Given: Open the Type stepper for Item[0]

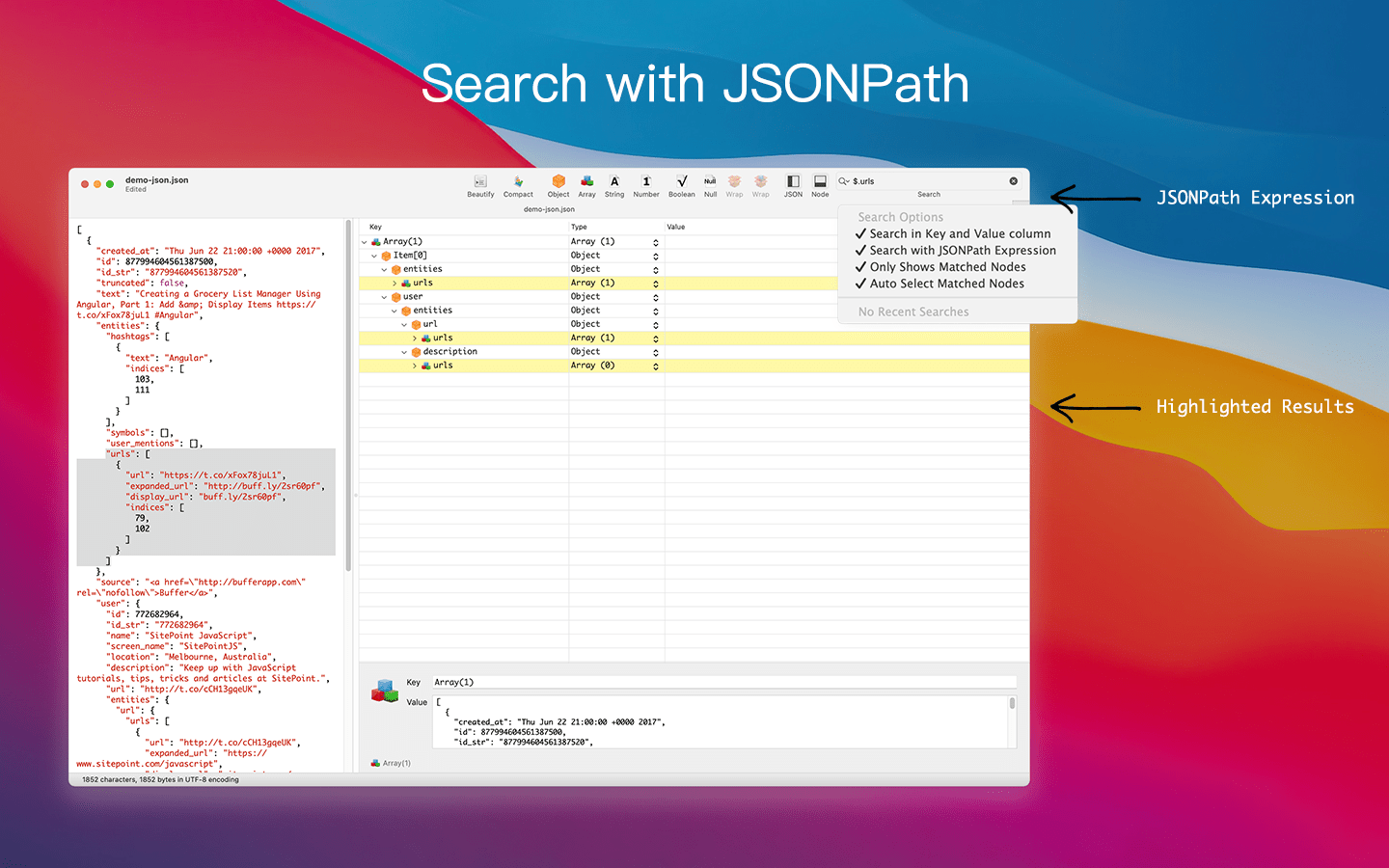Looking at the screenshot, I should click(655, 255).
